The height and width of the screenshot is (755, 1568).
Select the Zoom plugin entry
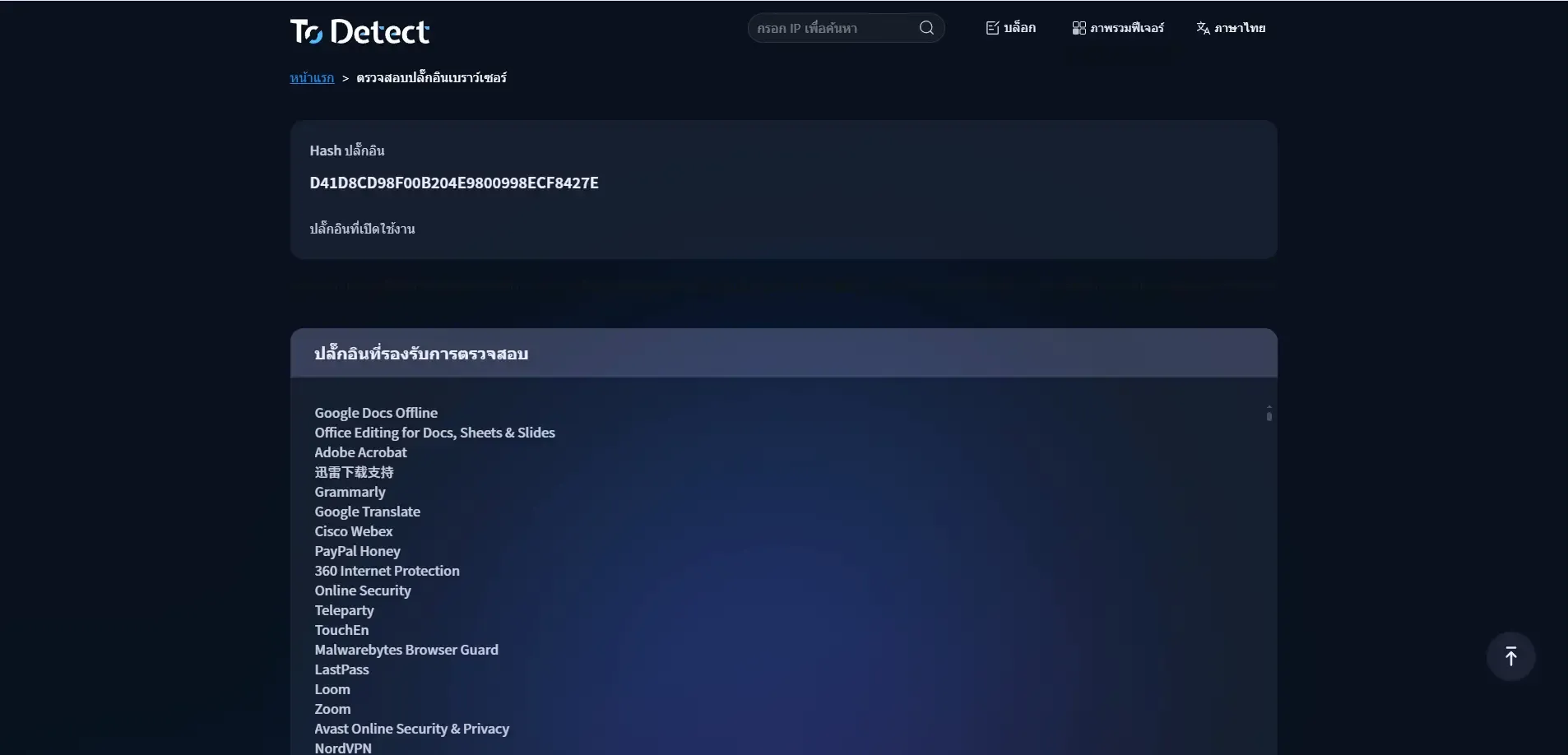(332, 709)
